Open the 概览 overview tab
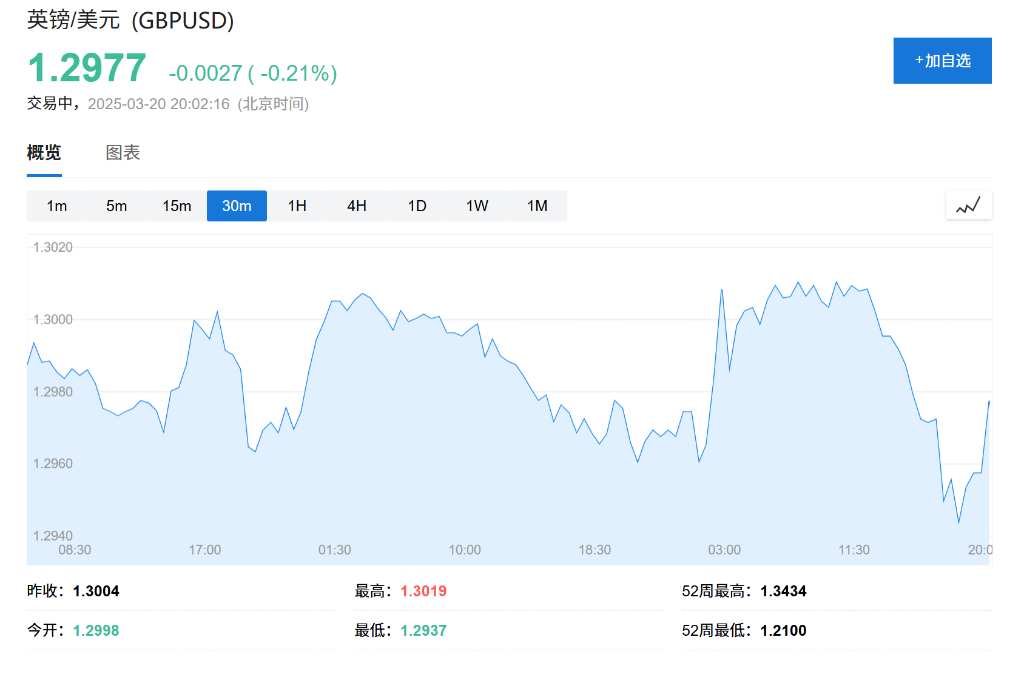Viewport: 1024px width, 677px height. point(44,153)
